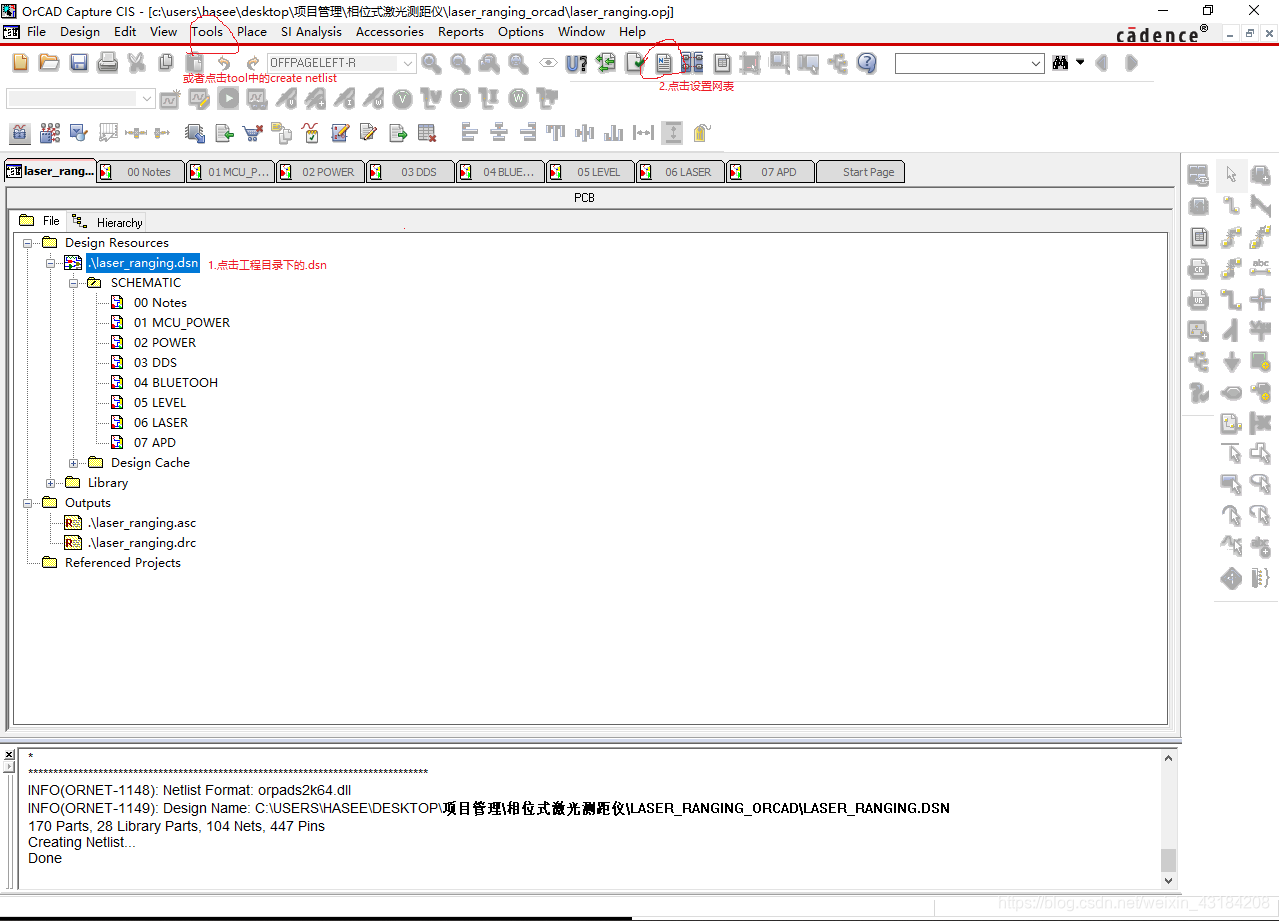1279x921 pixels.
Task: Select 07 APD schematic page
Action: pos(155,442)
